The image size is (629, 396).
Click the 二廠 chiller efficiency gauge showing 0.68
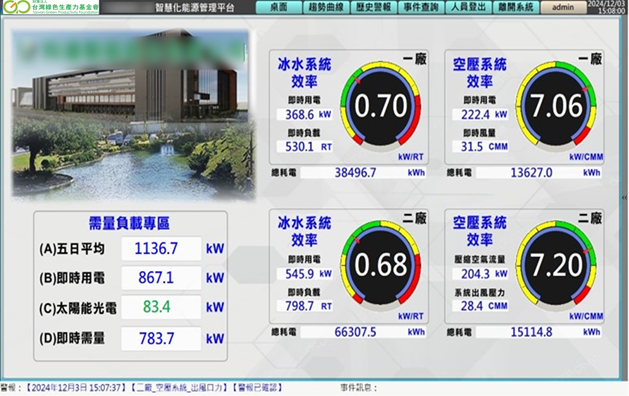point(380,264)
